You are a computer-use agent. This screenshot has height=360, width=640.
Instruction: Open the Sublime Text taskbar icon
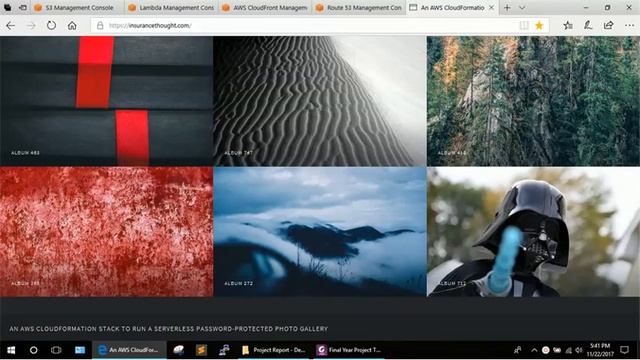tap(201, 350)
